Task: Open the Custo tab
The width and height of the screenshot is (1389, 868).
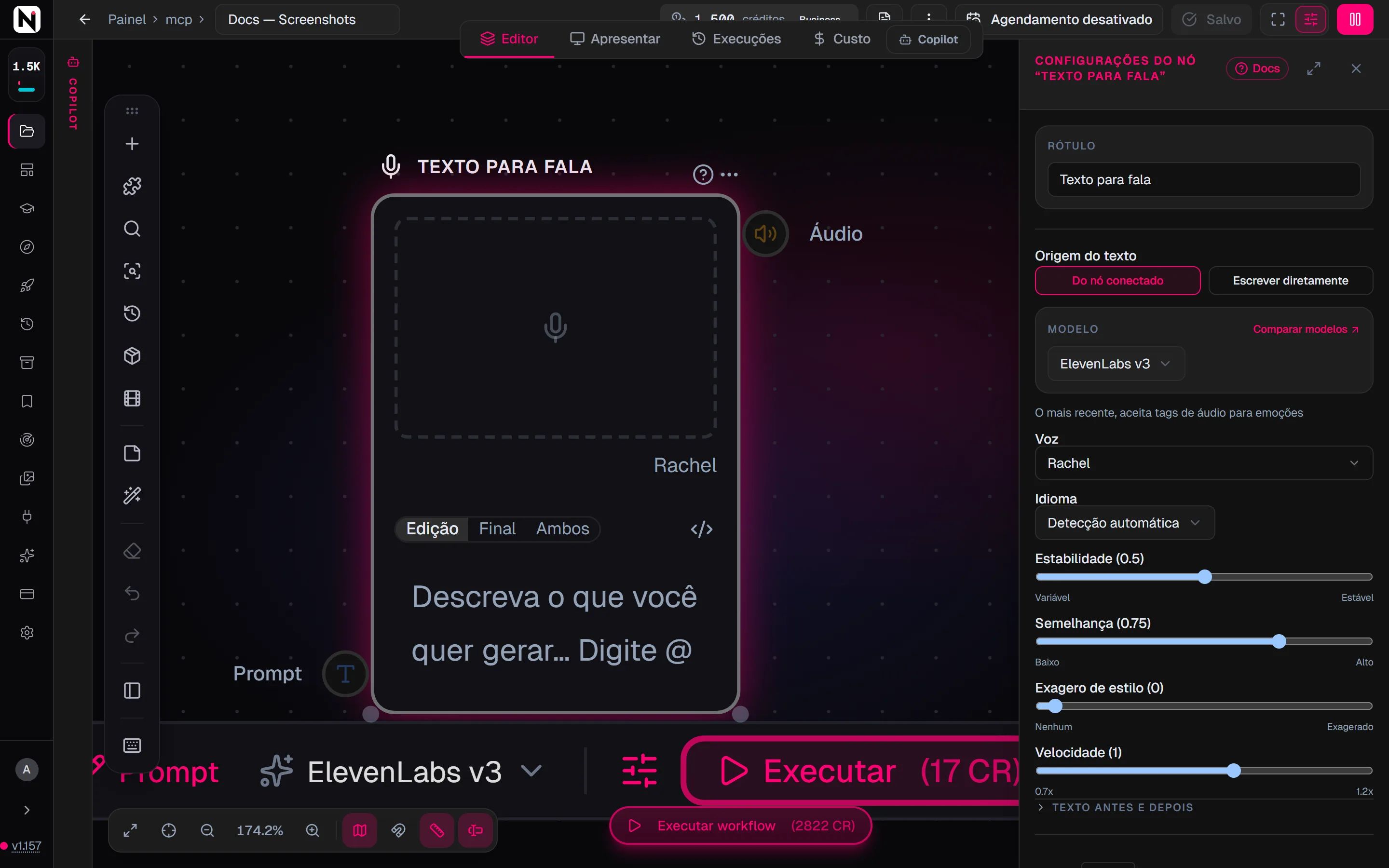Action: [x=842, y=39]
